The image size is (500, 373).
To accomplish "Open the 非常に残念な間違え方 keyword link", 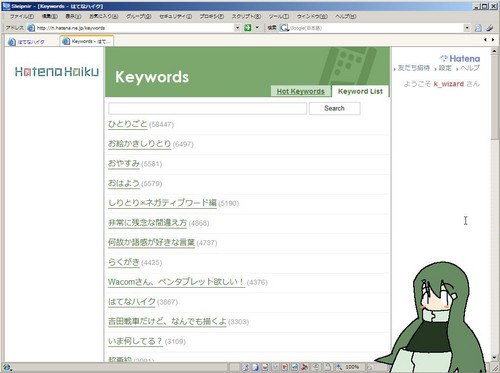I will (147, 222).
